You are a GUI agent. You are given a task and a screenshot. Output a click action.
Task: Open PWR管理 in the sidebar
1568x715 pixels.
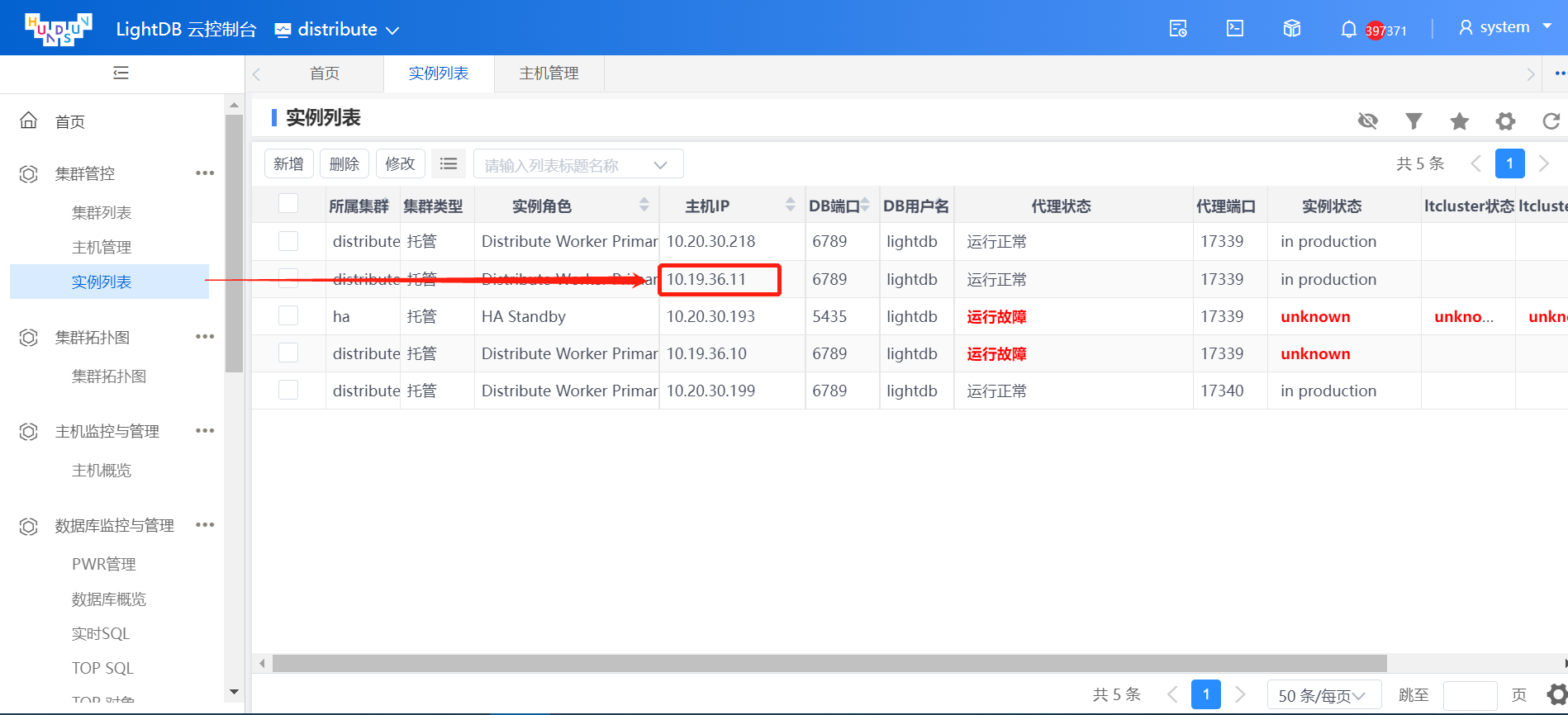click(104, 564)
